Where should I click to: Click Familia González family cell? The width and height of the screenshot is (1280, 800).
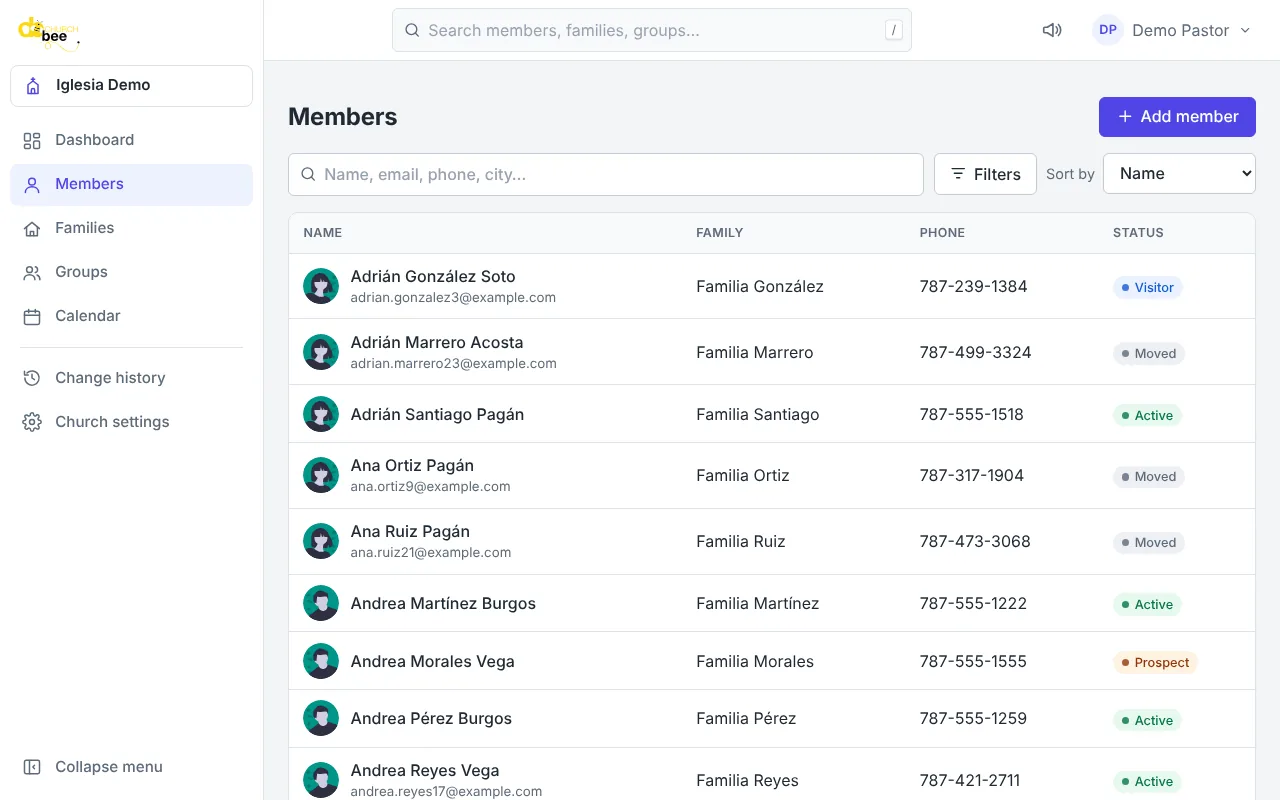760,286
